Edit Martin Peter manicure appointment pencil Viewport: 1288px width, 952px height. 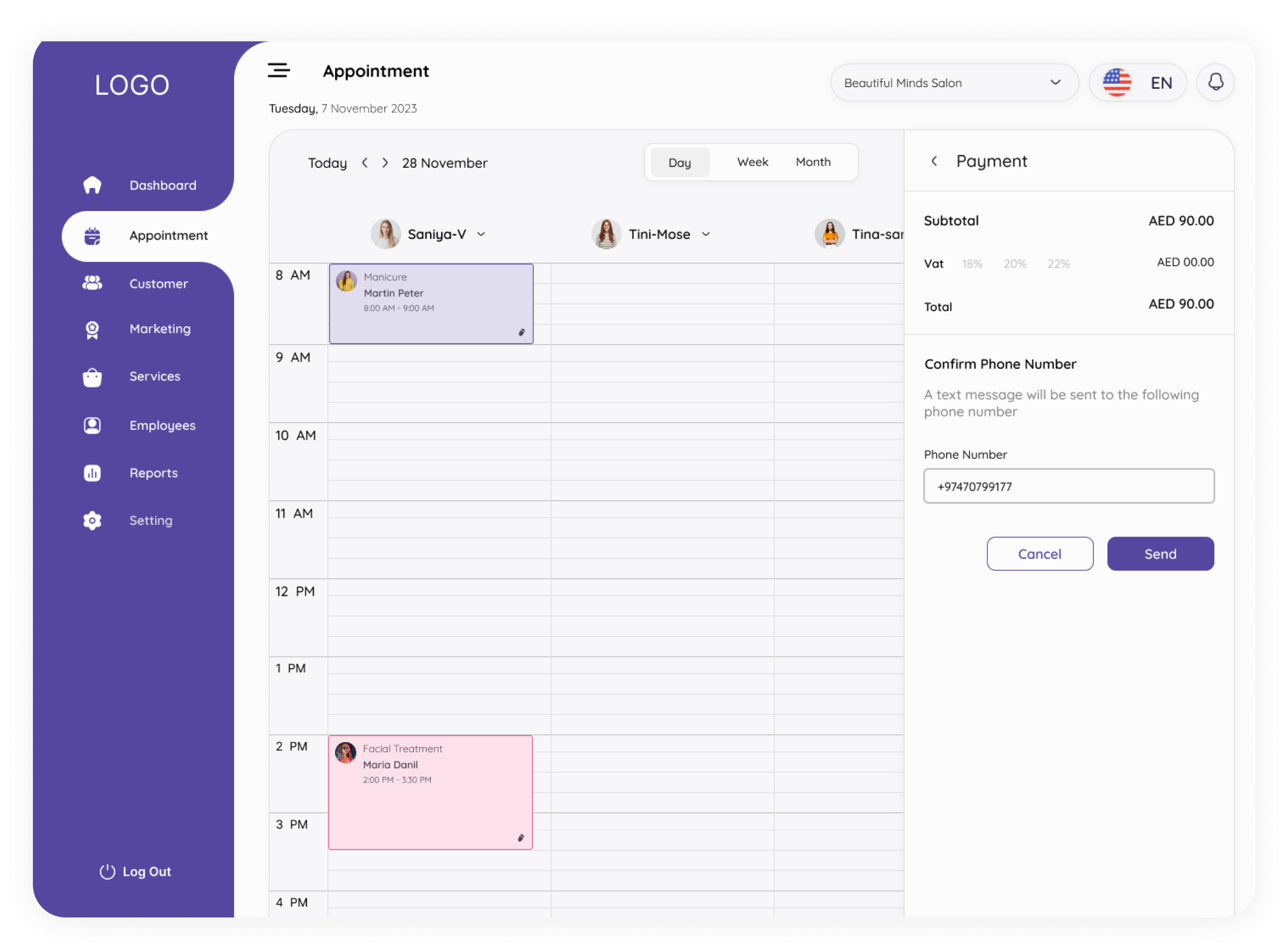click(x=521, y=333)
